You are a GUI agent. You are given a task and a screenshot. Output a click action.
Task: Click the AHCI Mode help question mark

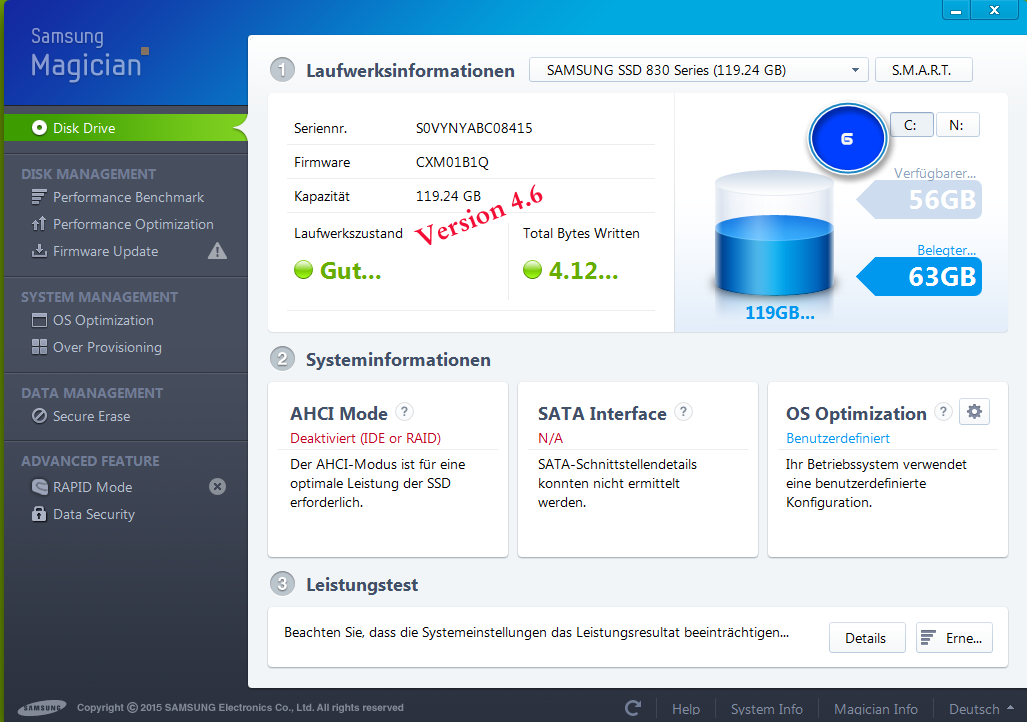click(404, 412)
